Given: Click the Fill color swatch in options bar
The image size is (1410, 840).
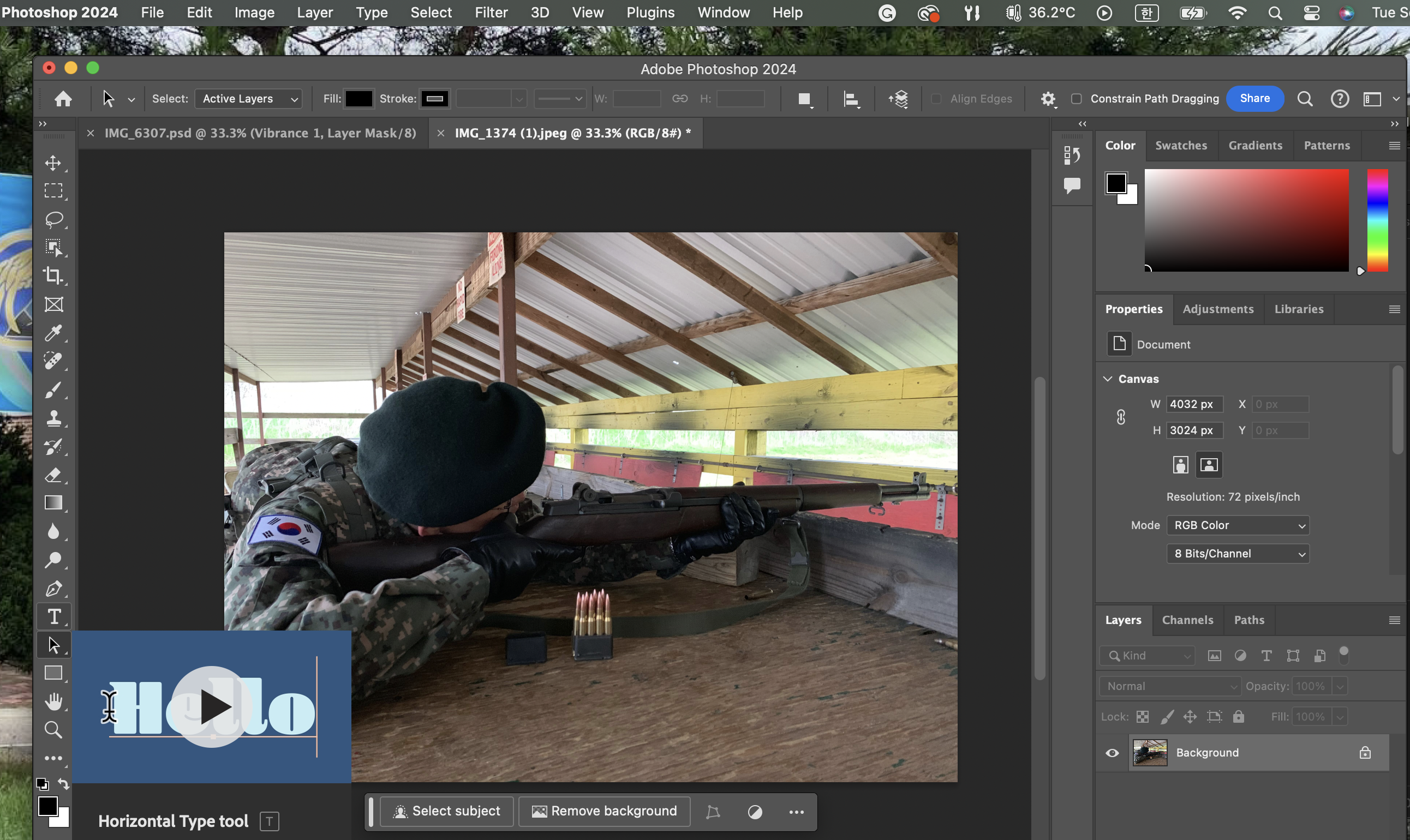Looking at the screenshot, I should click(x=359, y=99).
